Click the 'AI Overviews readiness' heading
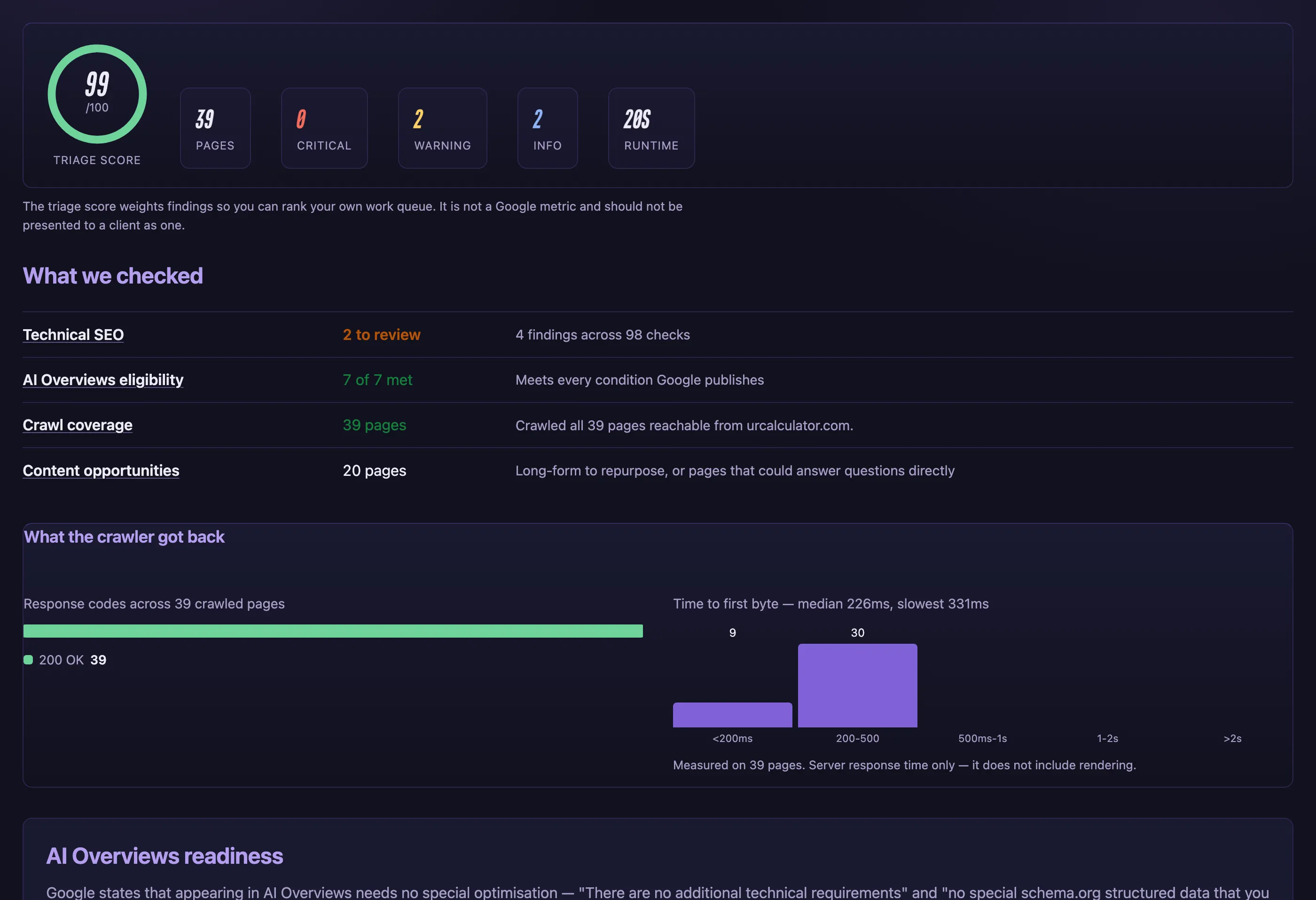This screenshot has height=900, width=1316. point(164,856)
